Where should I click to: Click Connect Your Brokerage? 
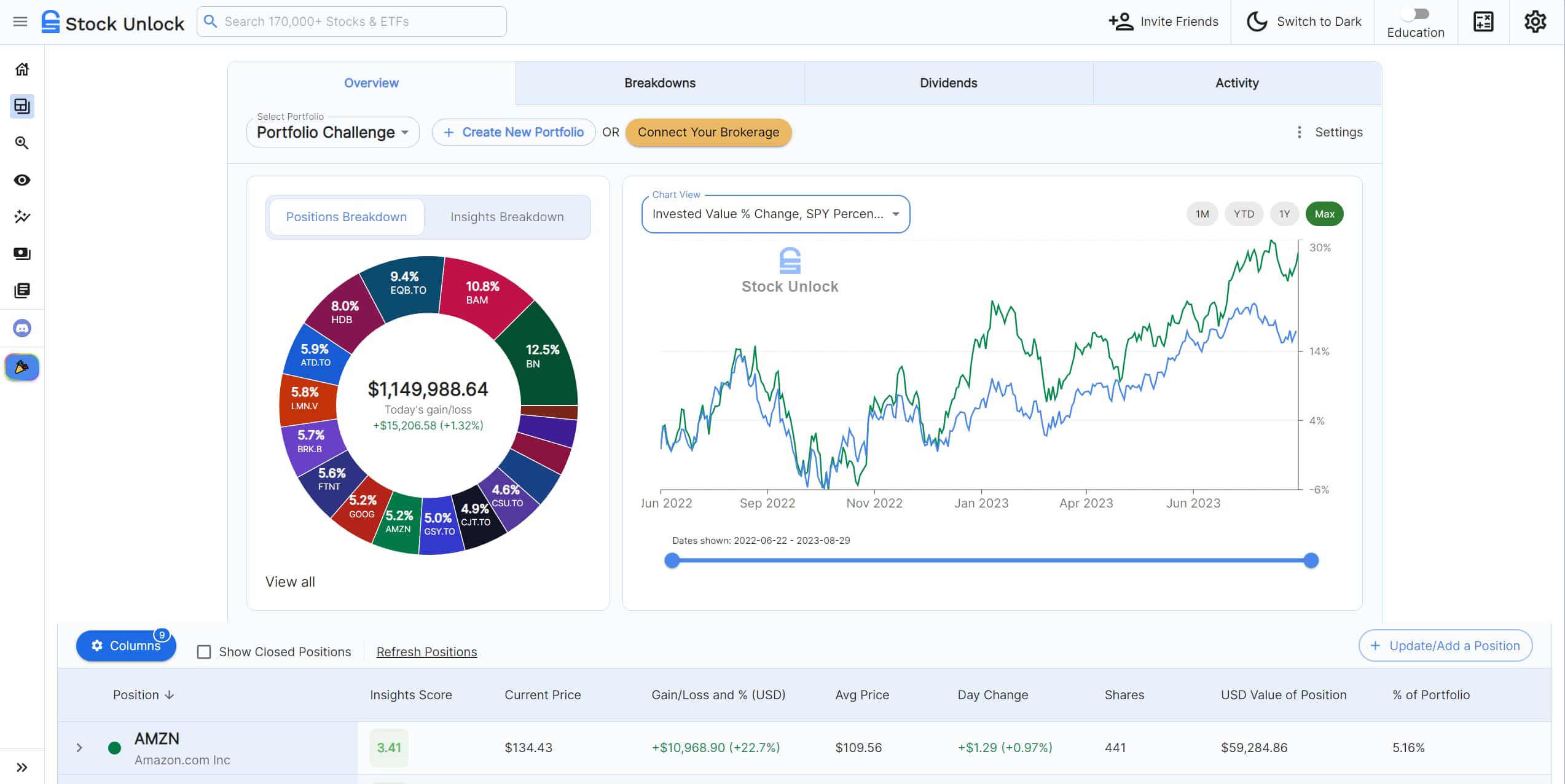click(708, 132)
